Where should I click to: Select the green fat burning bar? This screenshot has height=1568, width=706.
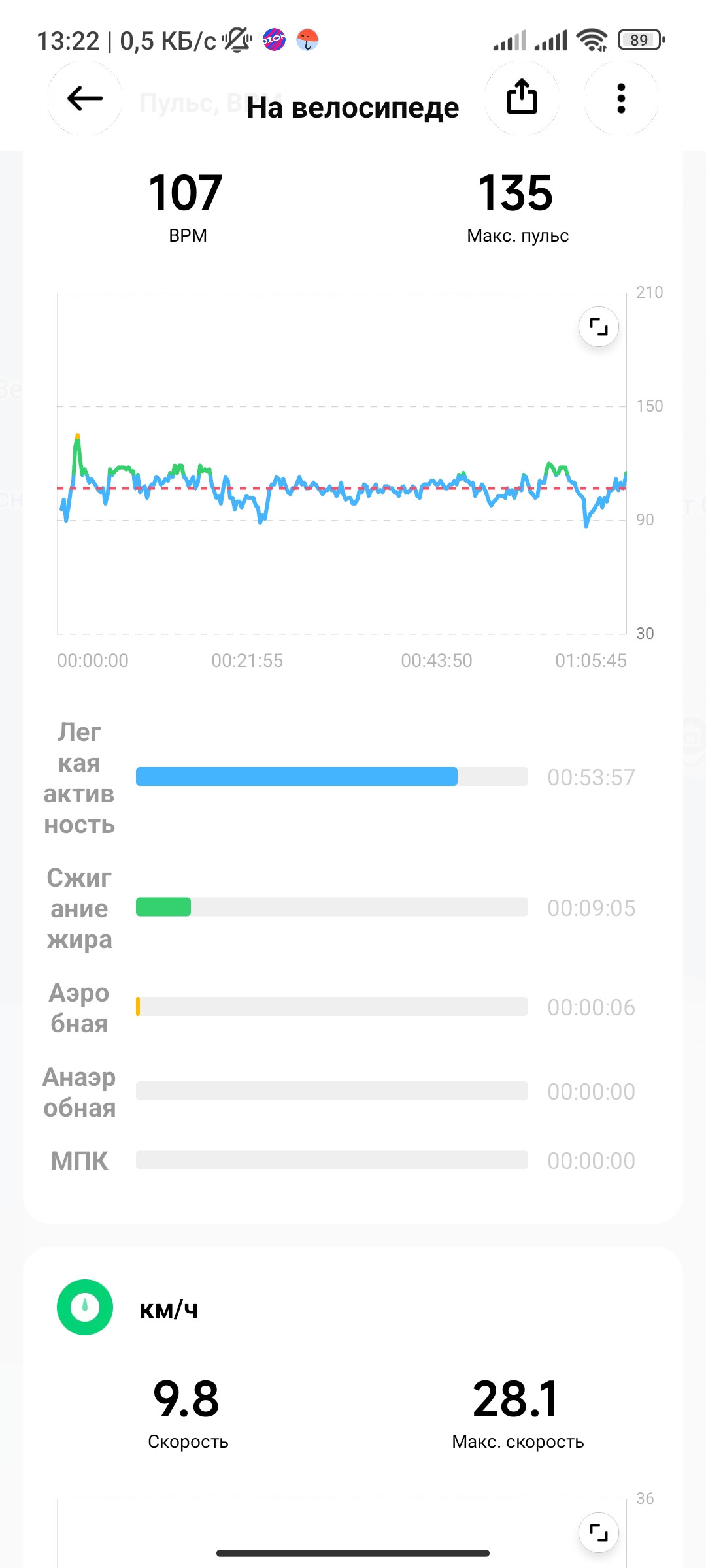[x=163, y=907]
